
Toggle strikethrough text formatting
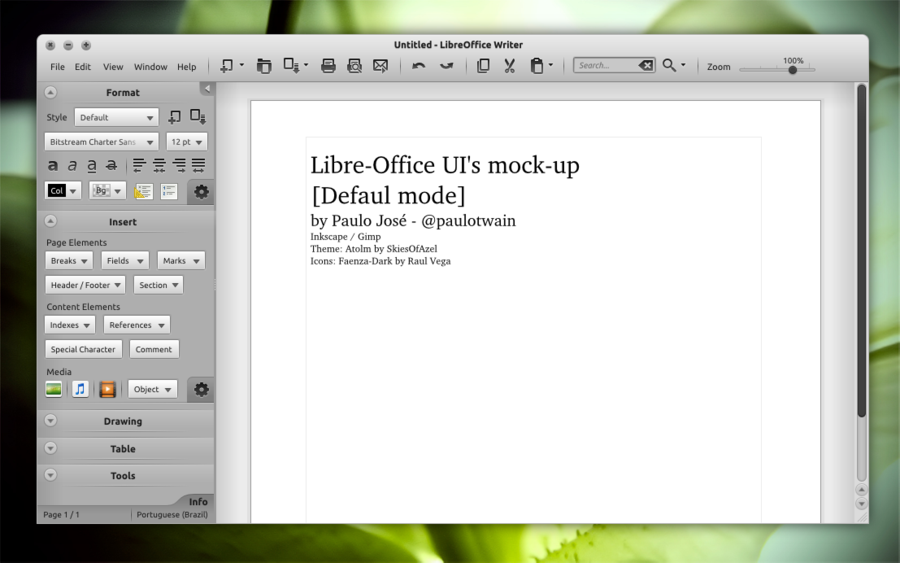coord(111,165)
